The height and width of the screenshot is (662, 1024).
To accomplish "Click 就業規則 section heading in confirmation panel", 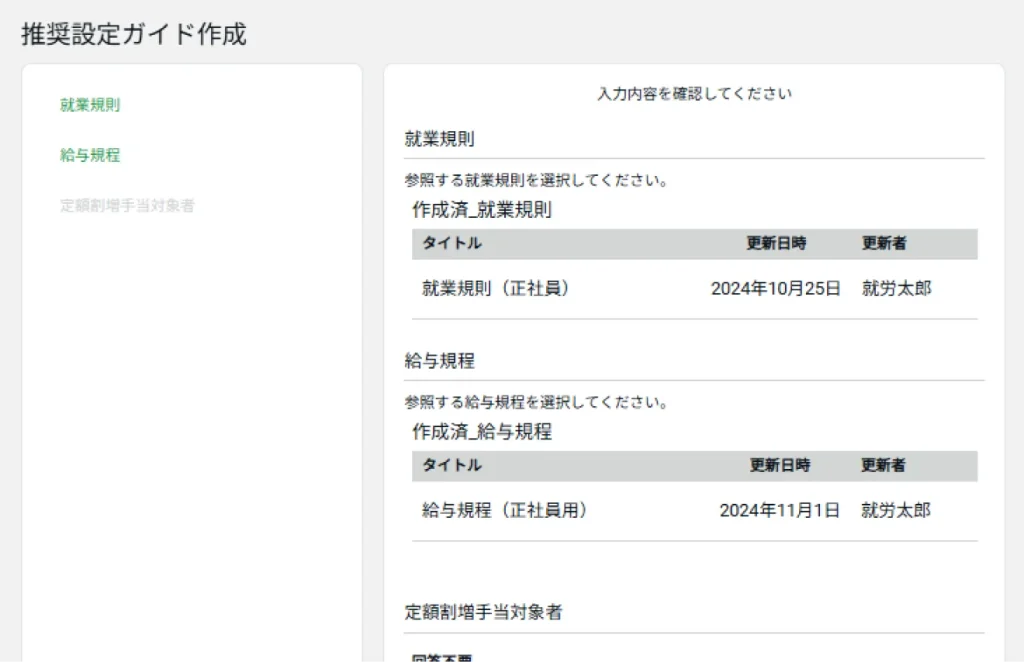I will point(439,139).
